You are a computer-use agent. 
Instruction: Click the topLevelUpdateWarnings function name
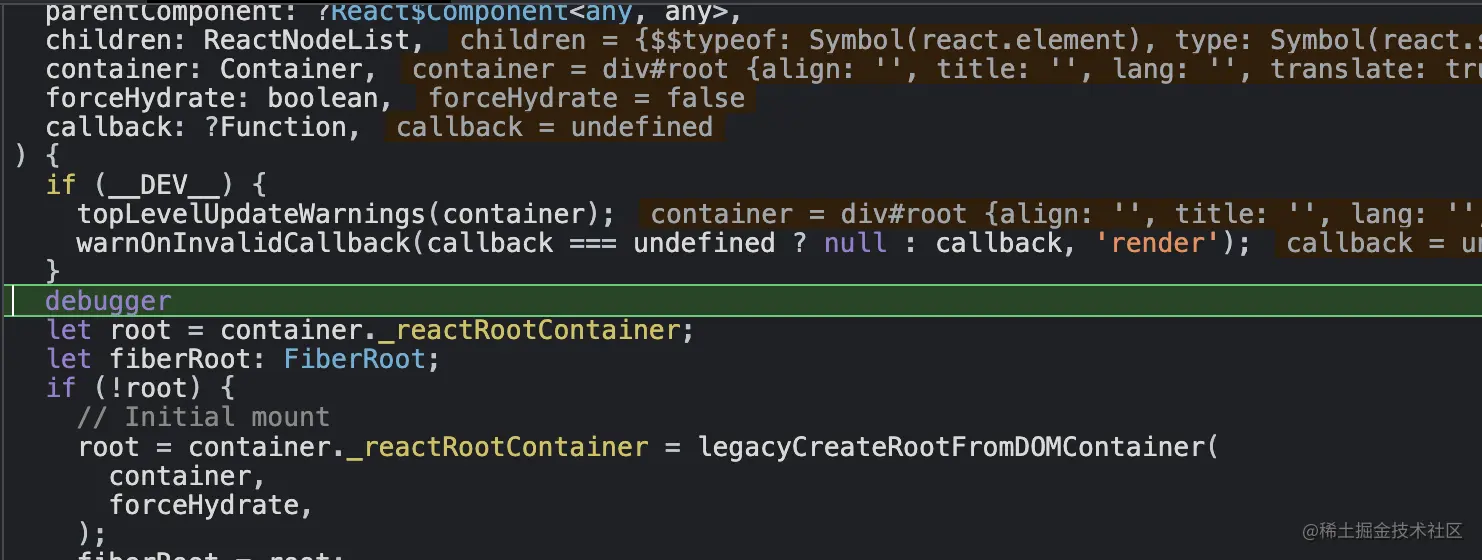pos(259,214)
